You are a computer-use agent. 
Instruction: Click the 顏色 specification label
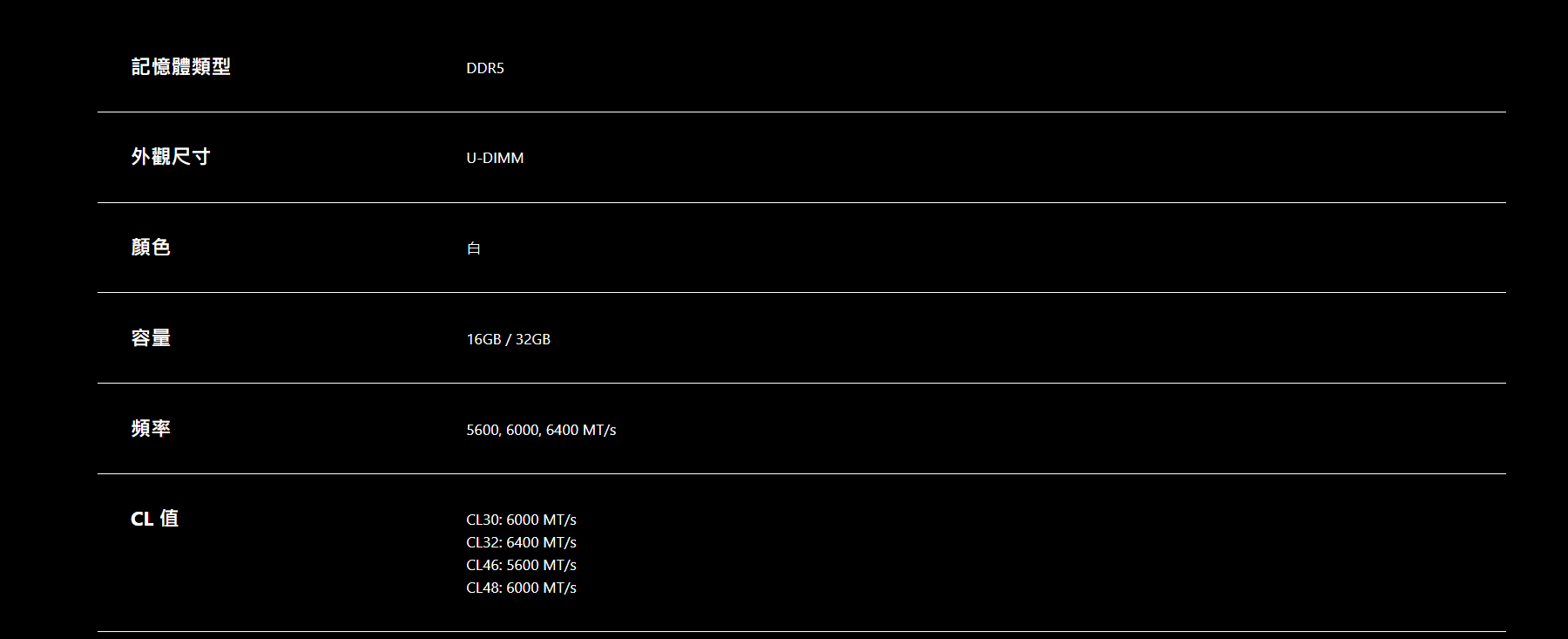pos(151,248)
